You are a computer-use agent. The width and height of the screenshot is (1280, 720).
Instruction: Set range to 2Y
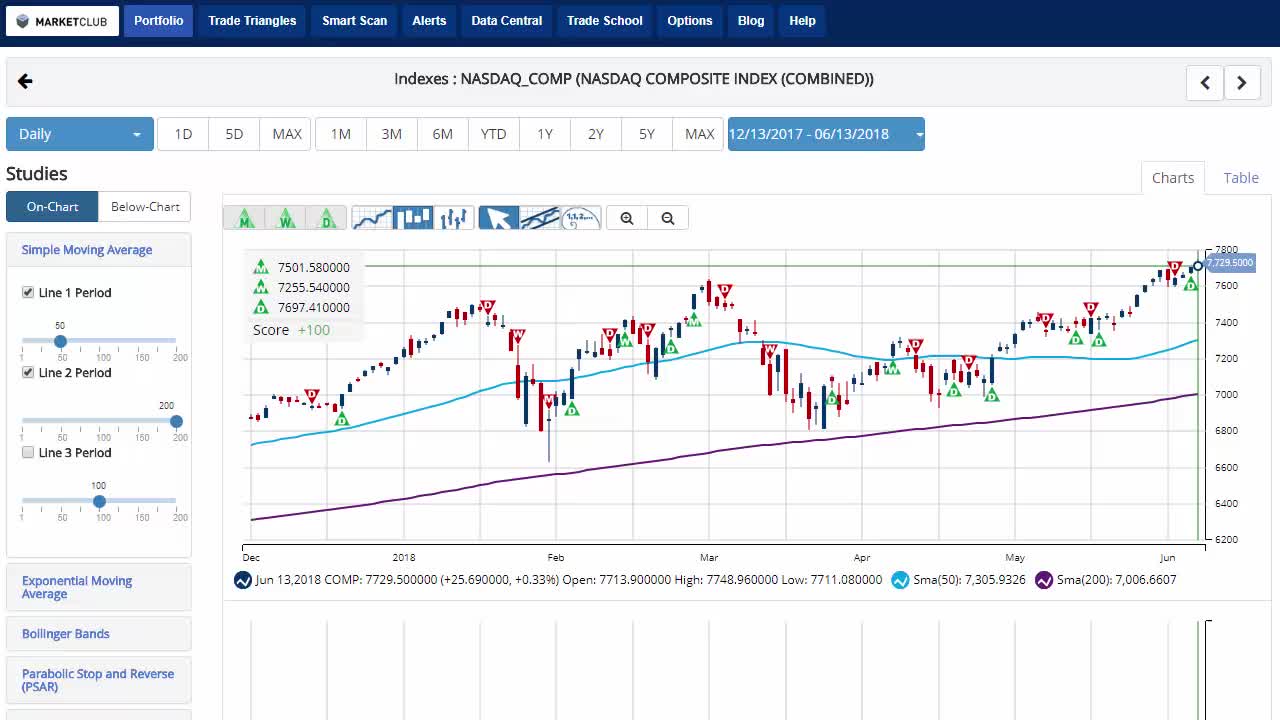coord(596,134)
